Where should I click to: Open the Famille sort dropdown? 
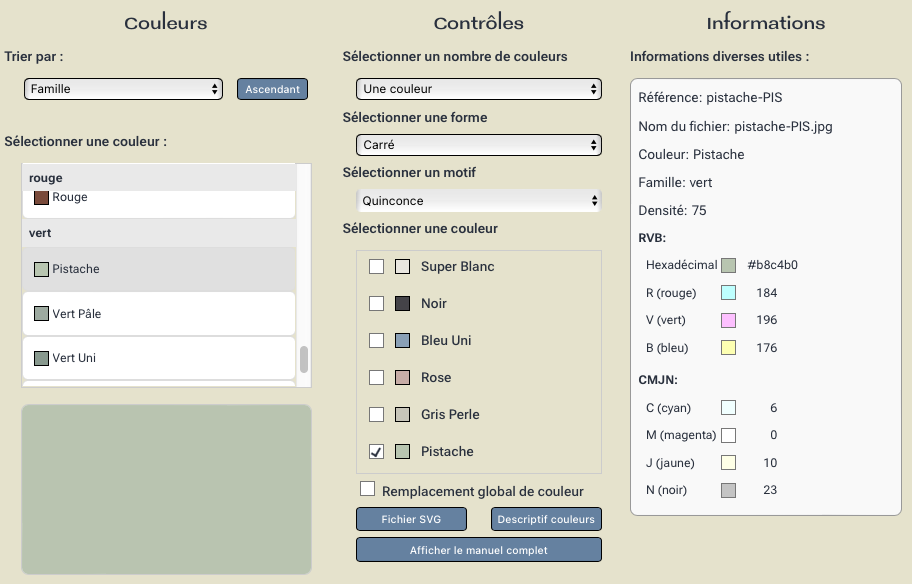[123, 89]
